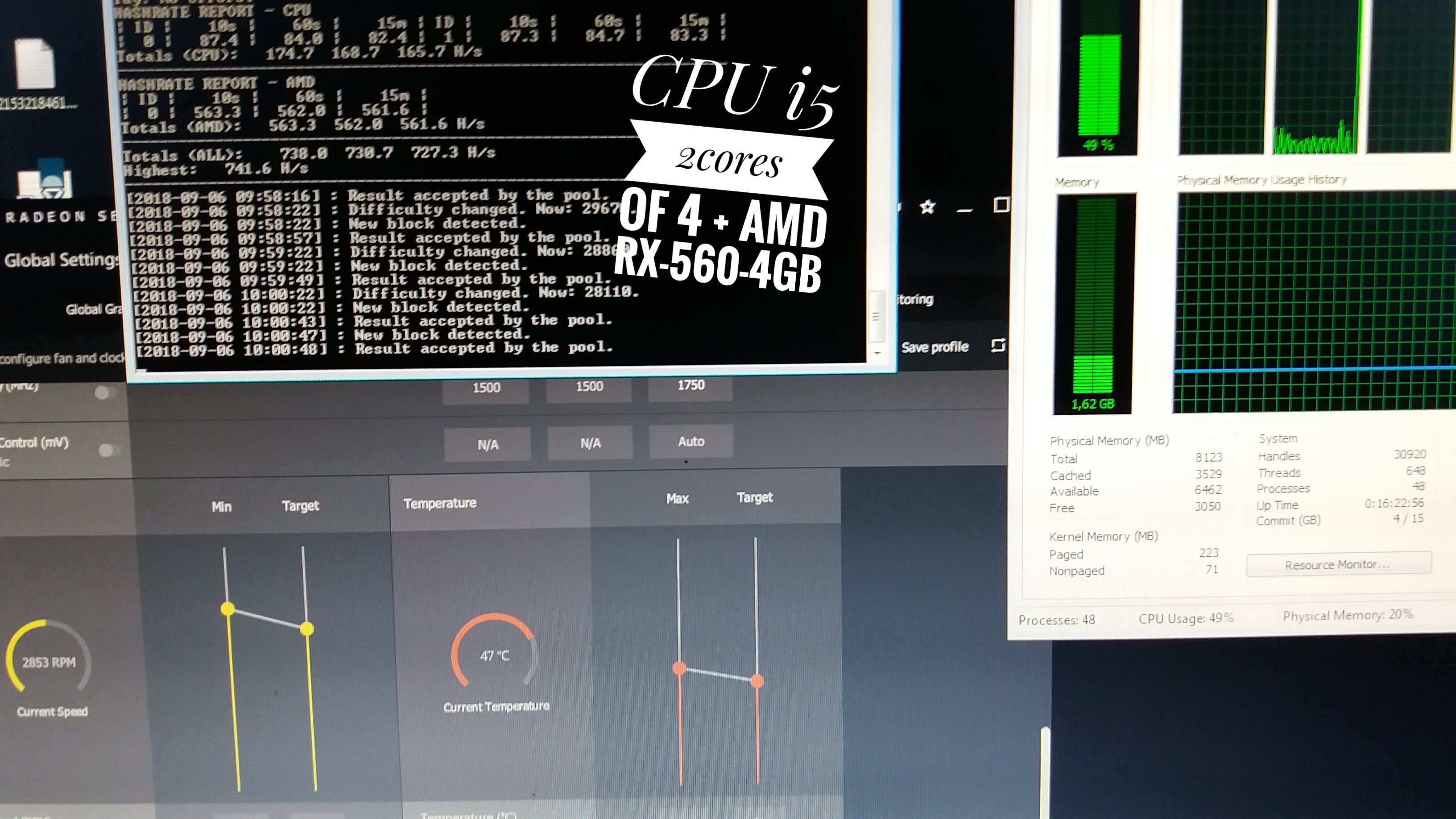Click the Physical Memory Usage History graph
The width and height of the screenshot is (1456, 819).
[x=1314, y=302]
